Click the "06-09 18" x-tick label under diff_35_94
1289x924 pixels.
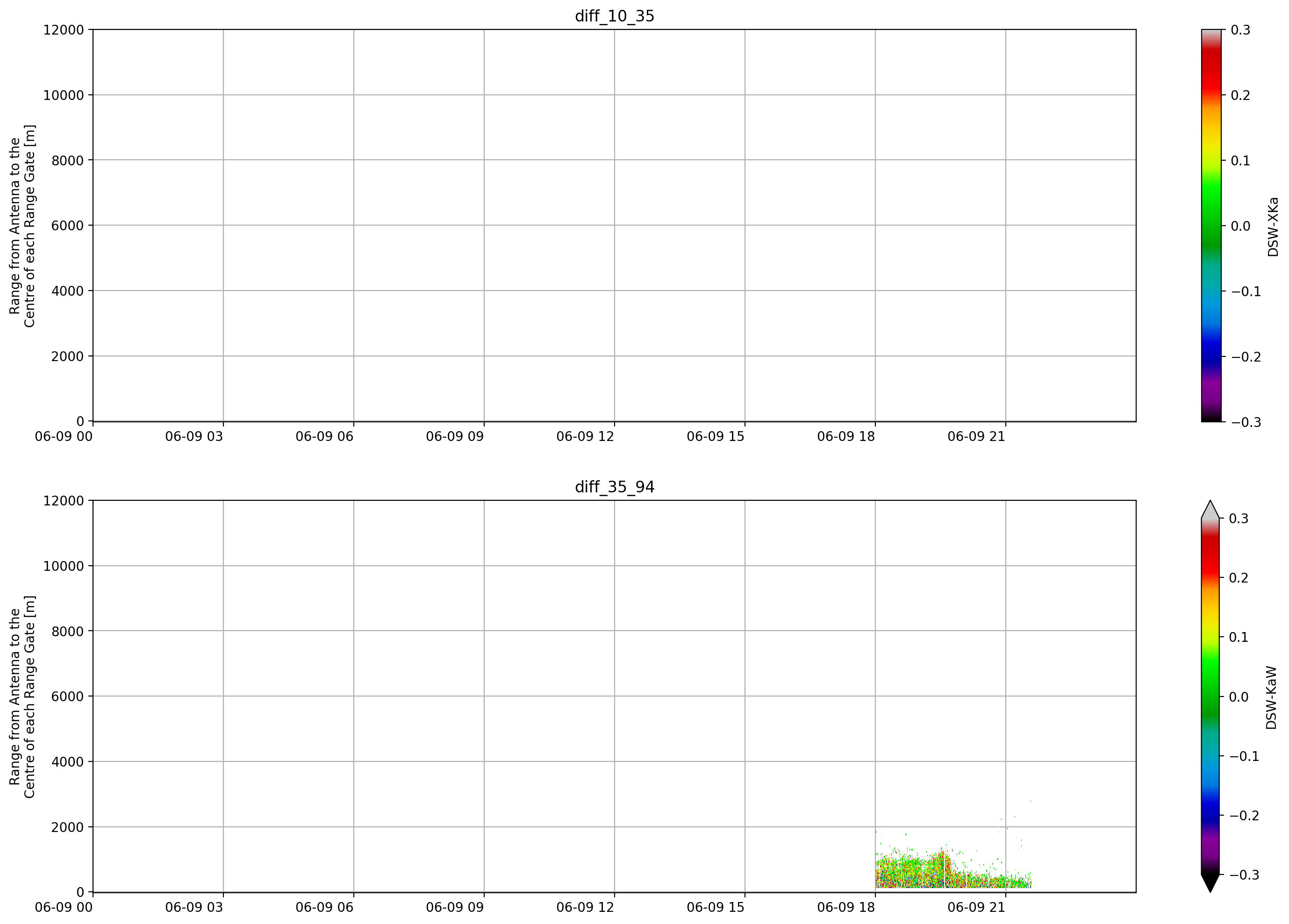point(846,907)
